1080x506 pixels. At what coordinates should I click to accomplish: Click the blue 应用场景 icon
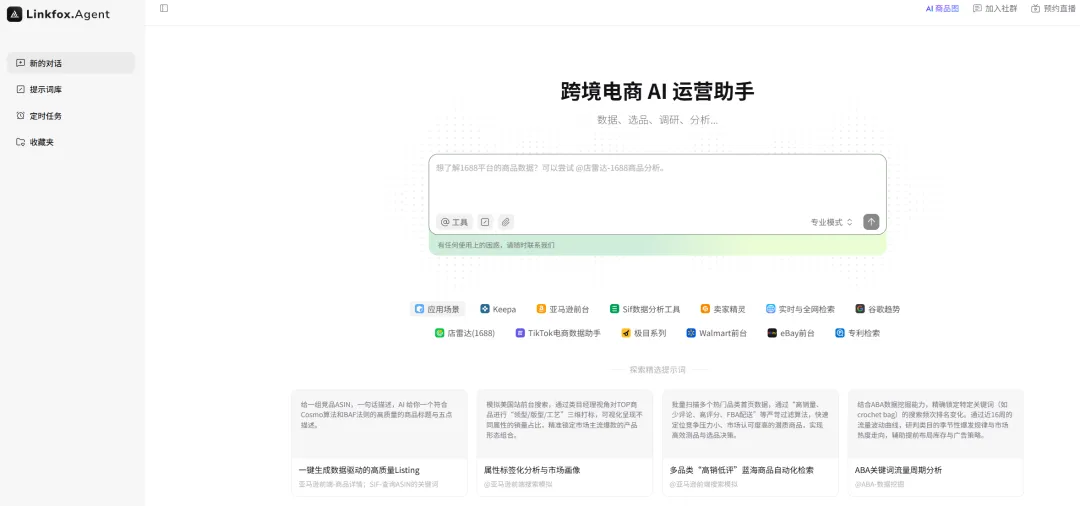[419, 309]
